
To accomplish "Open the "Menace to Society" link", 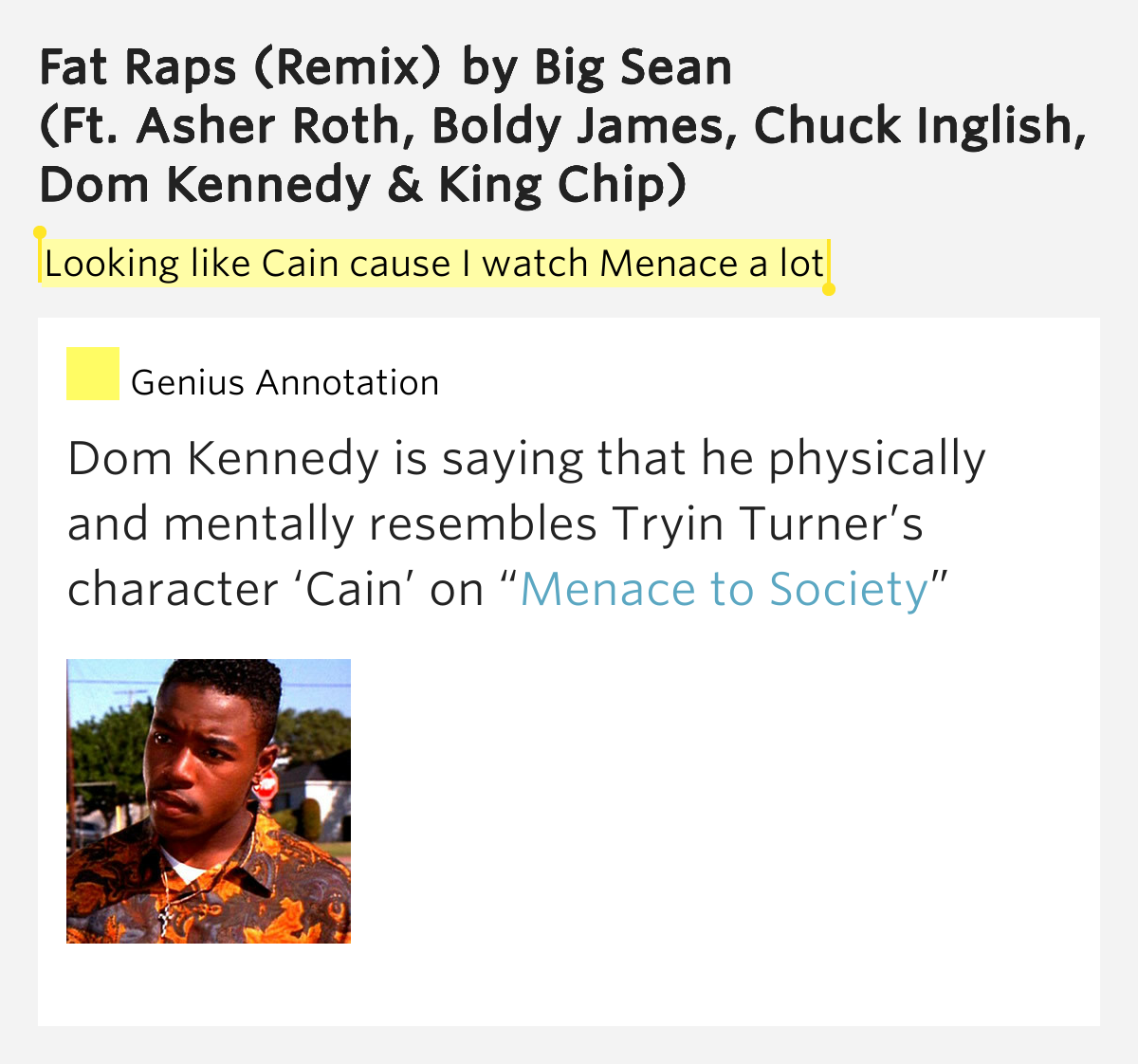I will click(725, 590).
